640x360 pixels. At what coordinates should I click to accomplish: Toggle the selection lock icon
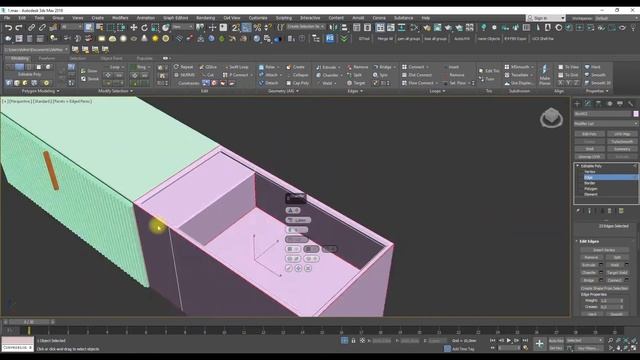pyautogui.click(x=353, y=340)
